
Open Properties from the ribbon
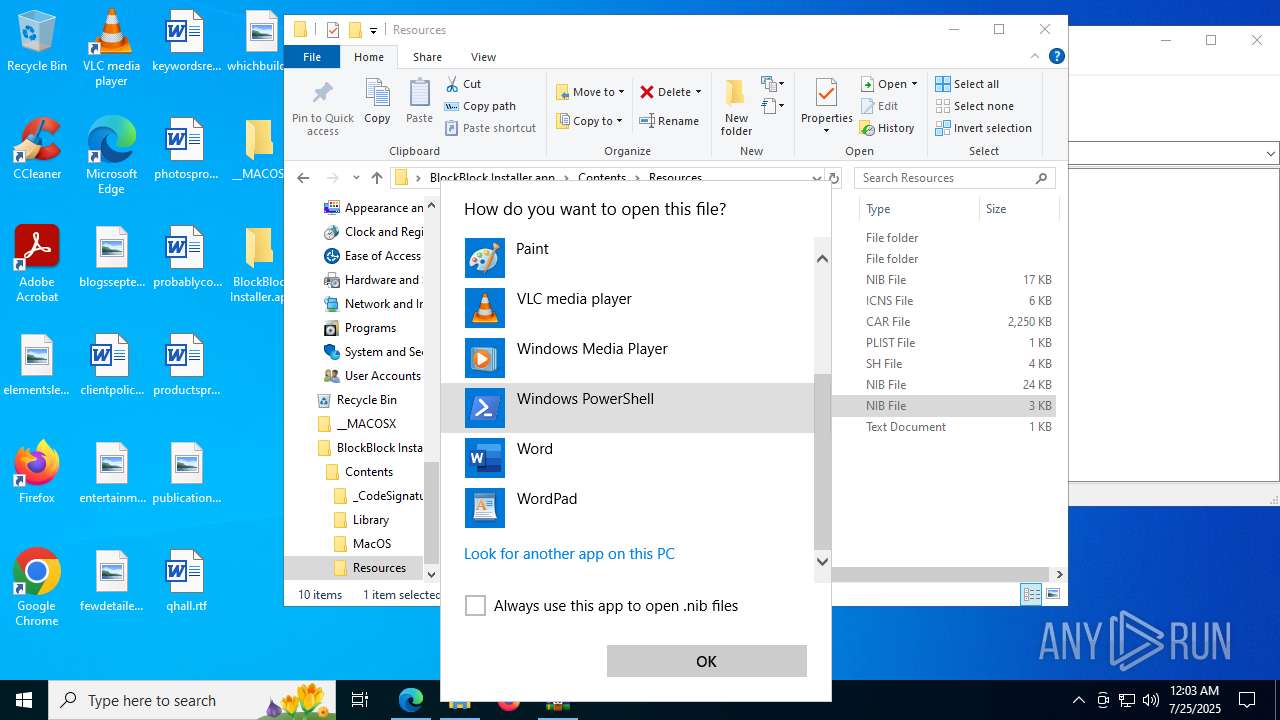[826, 107]
